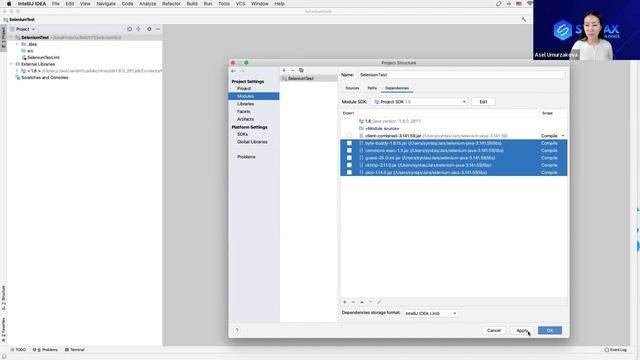Click the remove (−) dependency icon below the list
The width and height of the screenshot is (640, 360).
tap(353, 302)
